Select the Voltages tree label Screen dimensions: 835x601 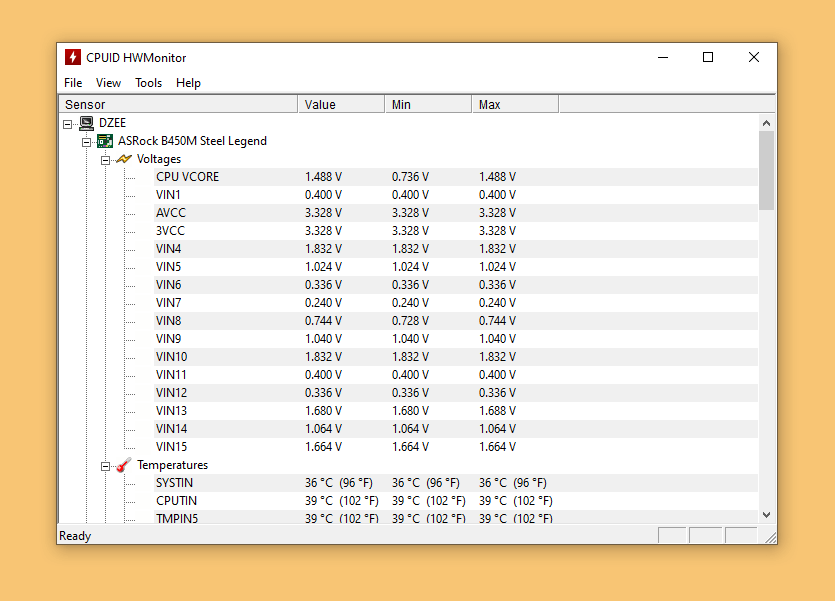pyautogui.click(x=159, y=159)
